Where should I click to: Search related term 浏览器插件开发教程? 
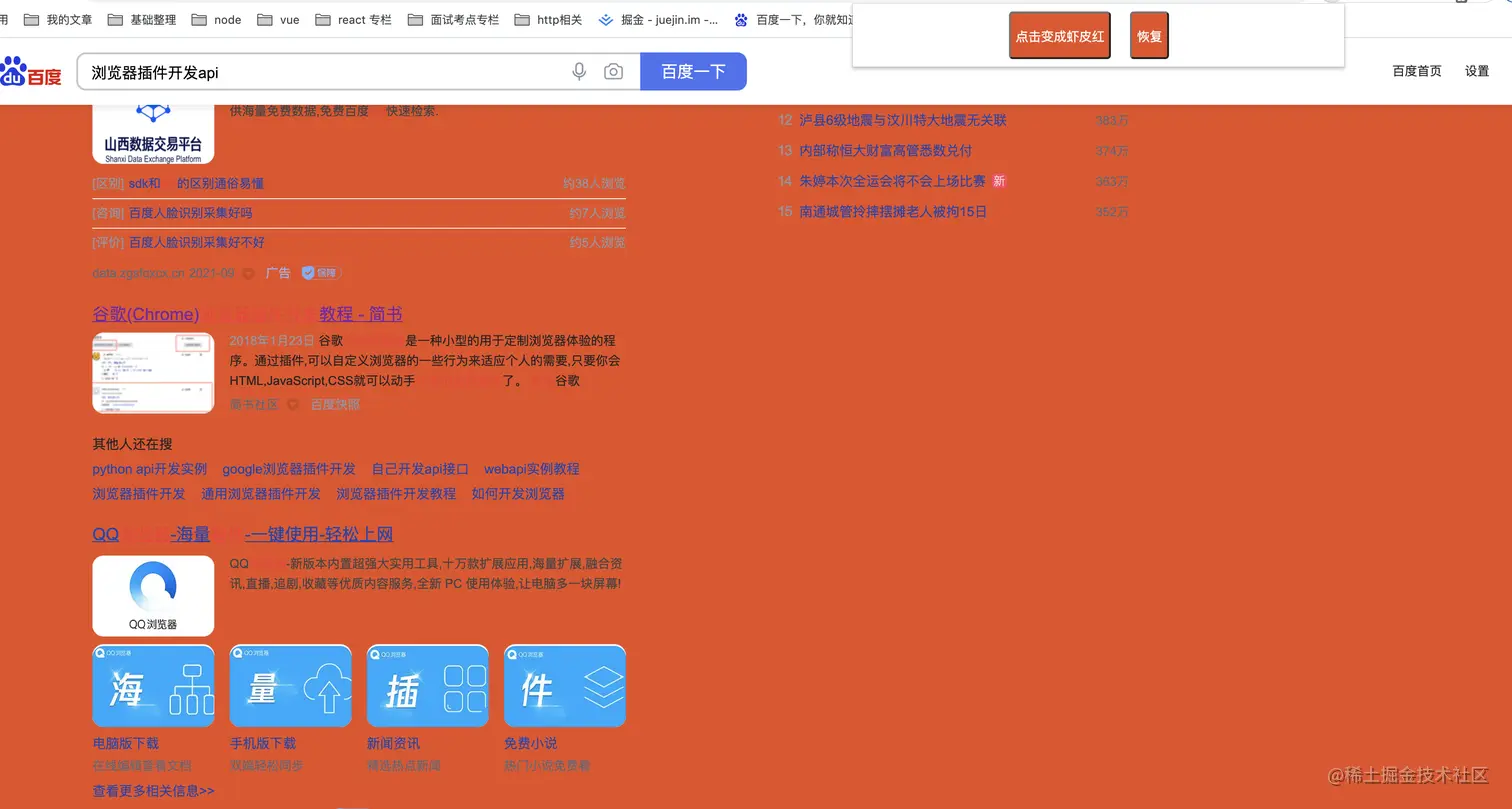[396, 494]
